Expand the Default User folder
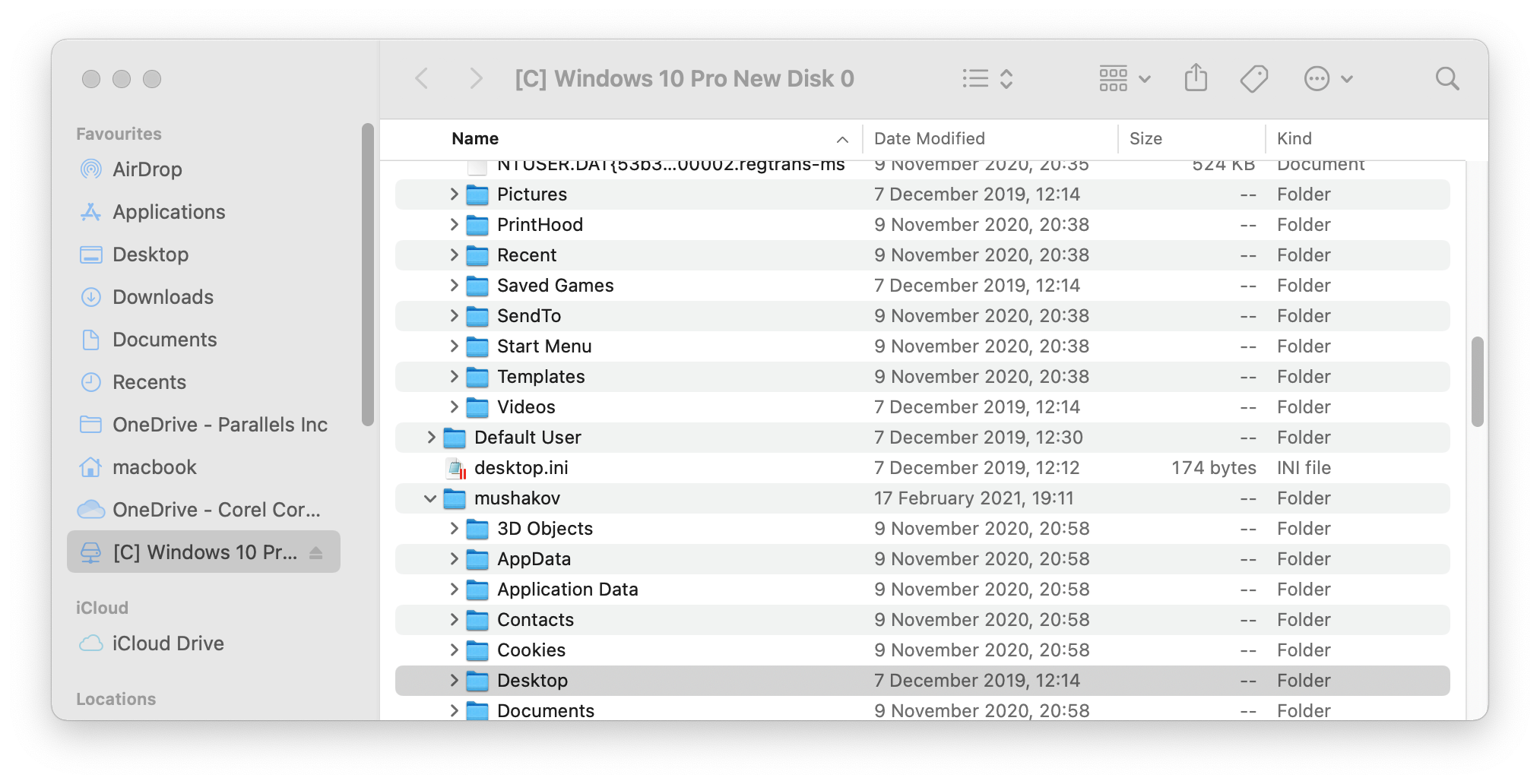The height and width of the screenshot is (784, 1540). (431, 438)
